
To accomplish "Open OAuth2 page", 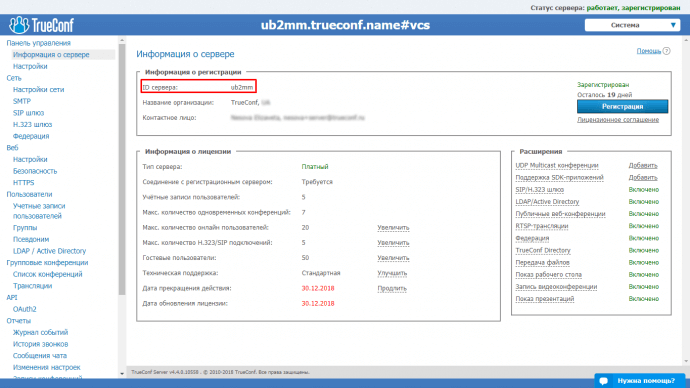I will [x=25, y=309].
